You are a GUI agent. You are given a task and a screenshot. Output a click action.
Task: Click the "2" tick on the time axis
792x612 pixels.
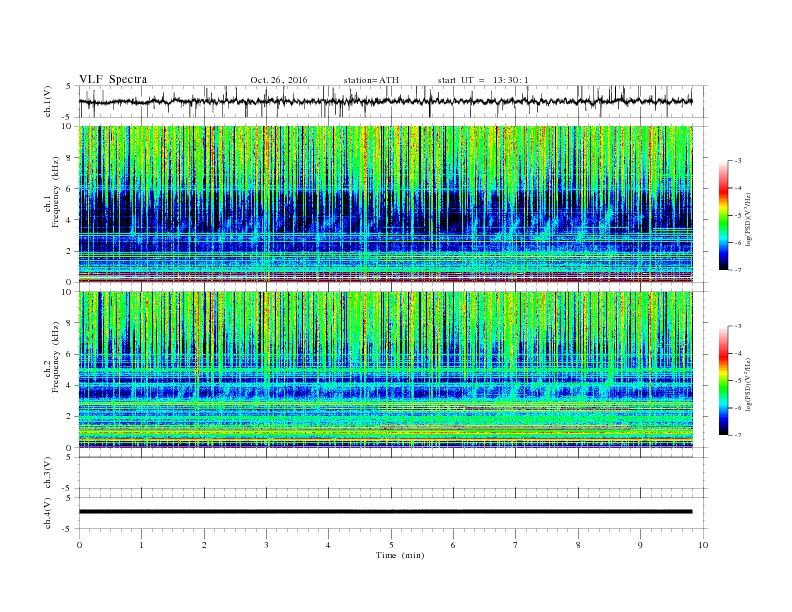(204, 545)
